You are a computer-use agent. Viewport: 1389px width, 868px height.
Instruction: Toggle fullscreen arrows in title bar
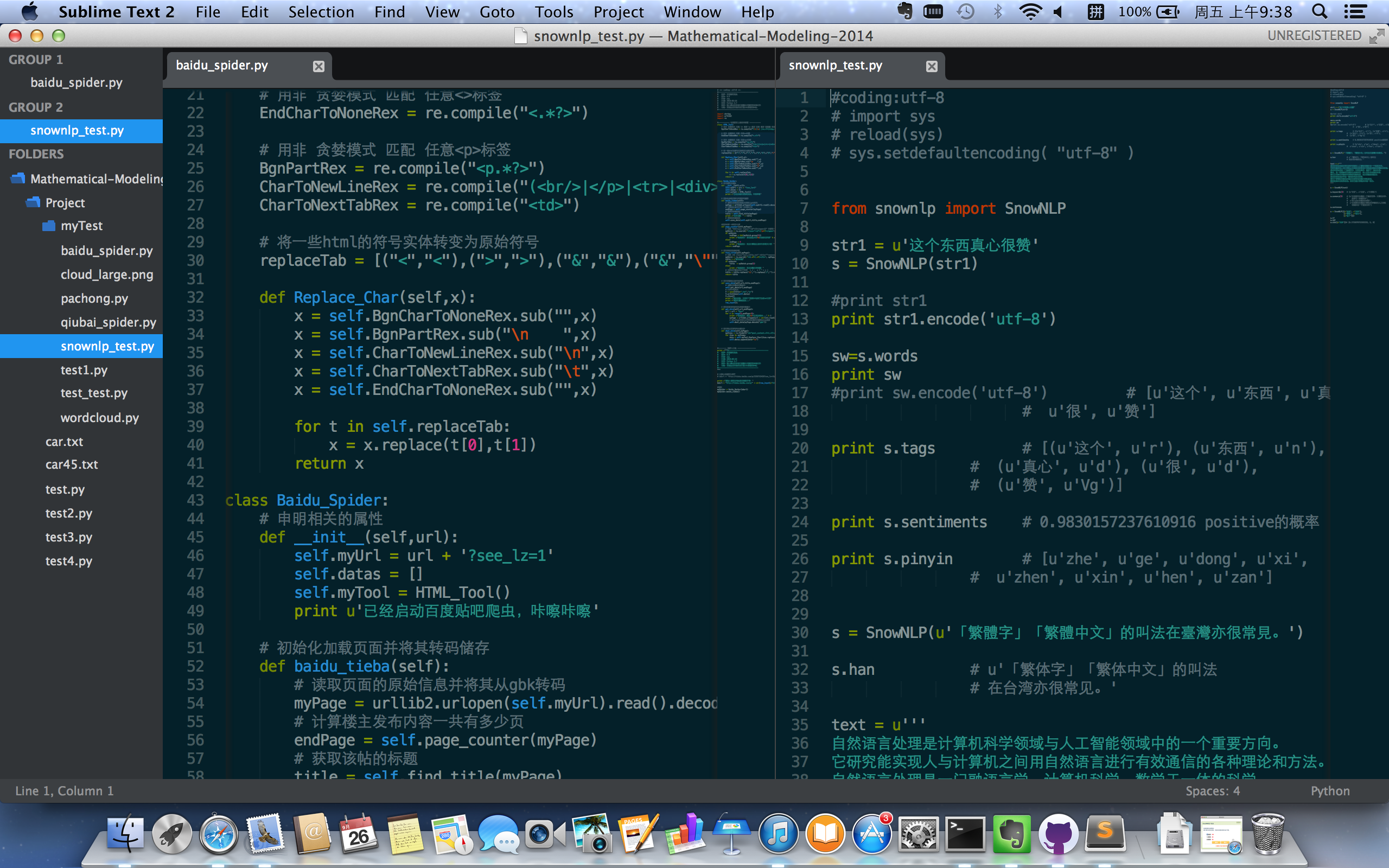point(1376,37)
